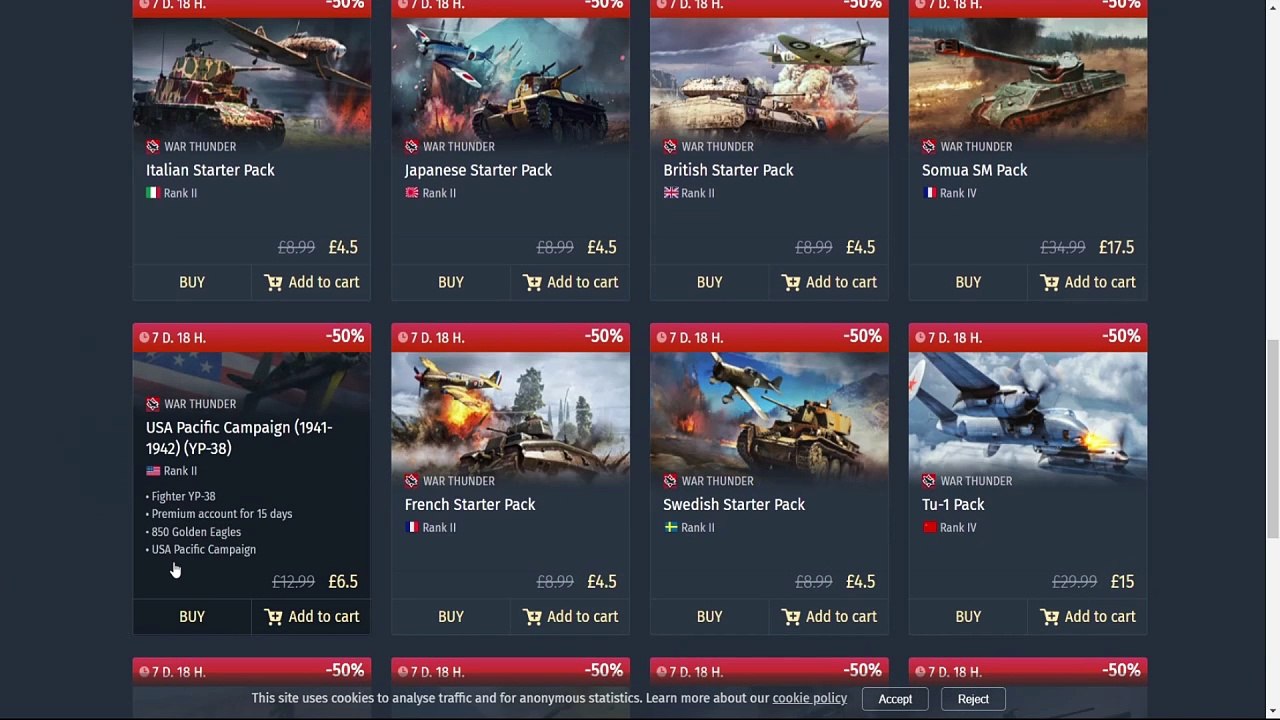Screen dimensions: 1280x720
Task: Add Swedish Starter Pack to cart
Action: pos(829,617)
